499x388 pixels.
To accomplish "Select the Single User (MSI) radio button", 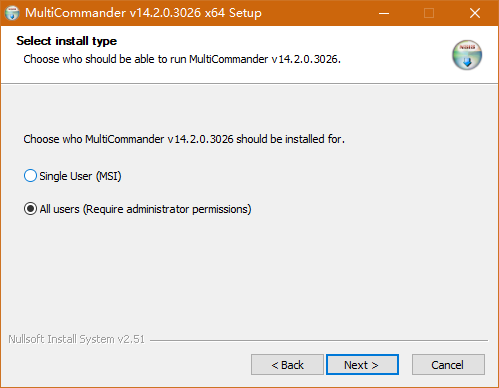I will [x=30, y=176].
